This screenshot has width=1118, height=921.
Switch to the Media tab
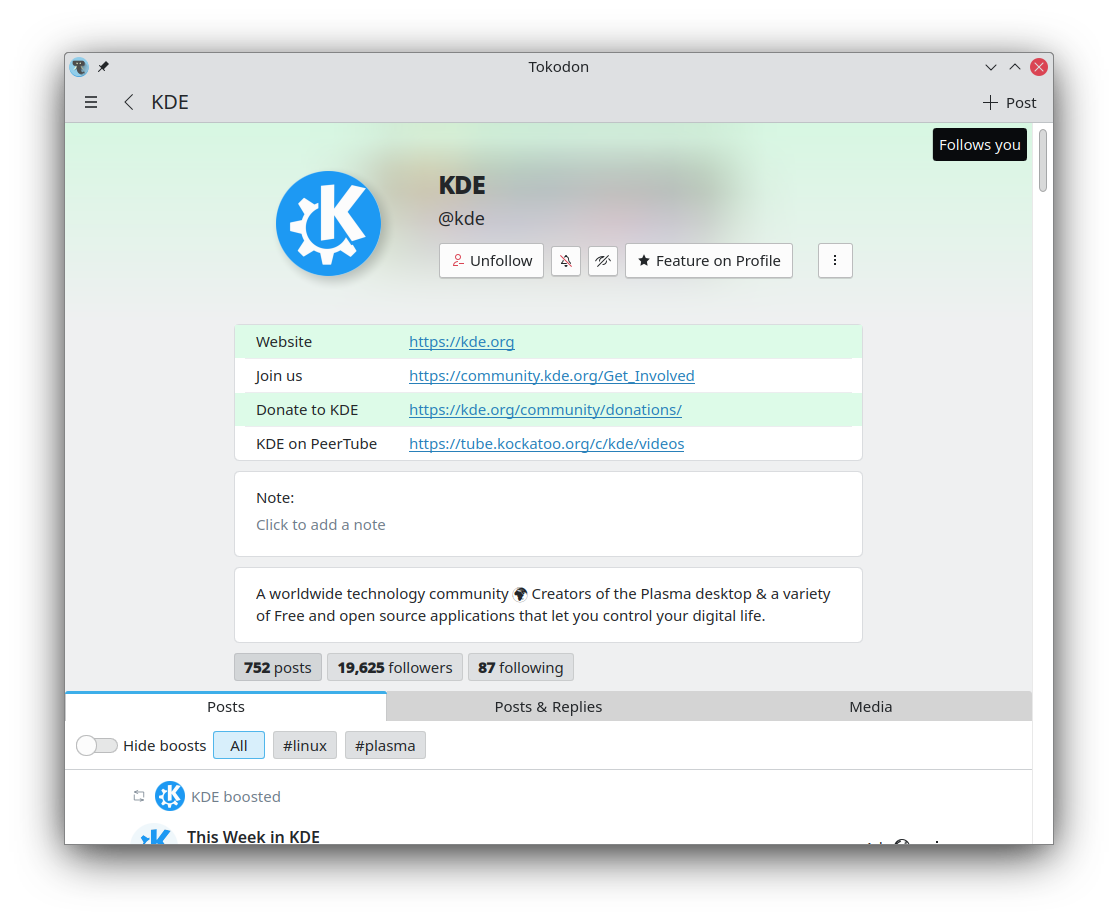click(871, 706)
